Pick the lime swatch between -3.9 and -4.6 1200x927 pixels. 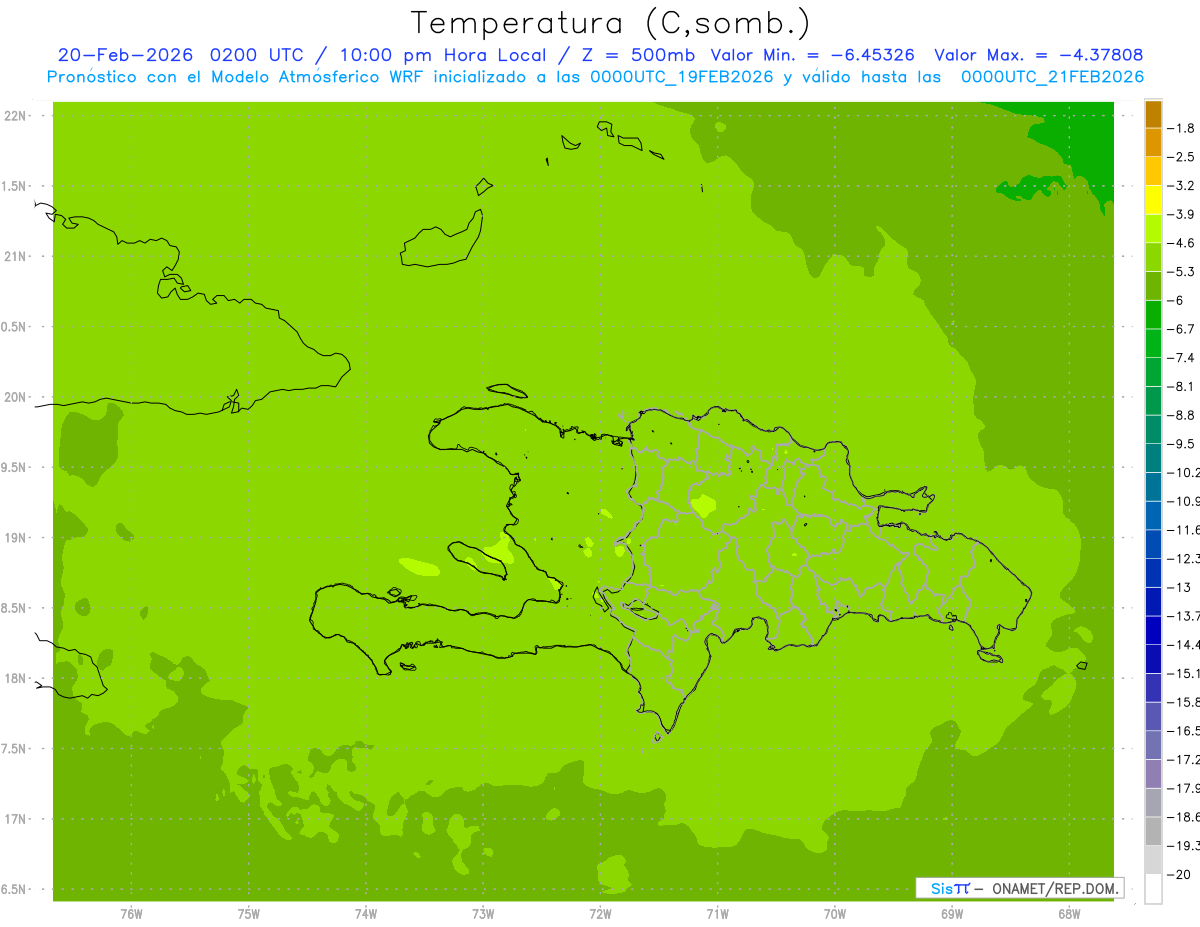click(x=1153, y=229)
